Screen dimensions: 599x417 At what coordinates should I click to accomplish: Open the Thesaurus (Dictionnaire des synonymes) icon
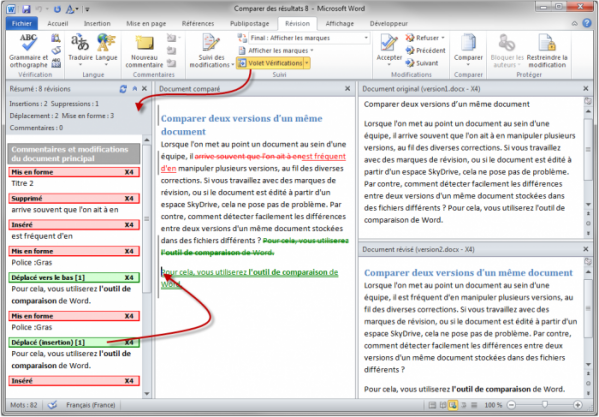[56, 50]
